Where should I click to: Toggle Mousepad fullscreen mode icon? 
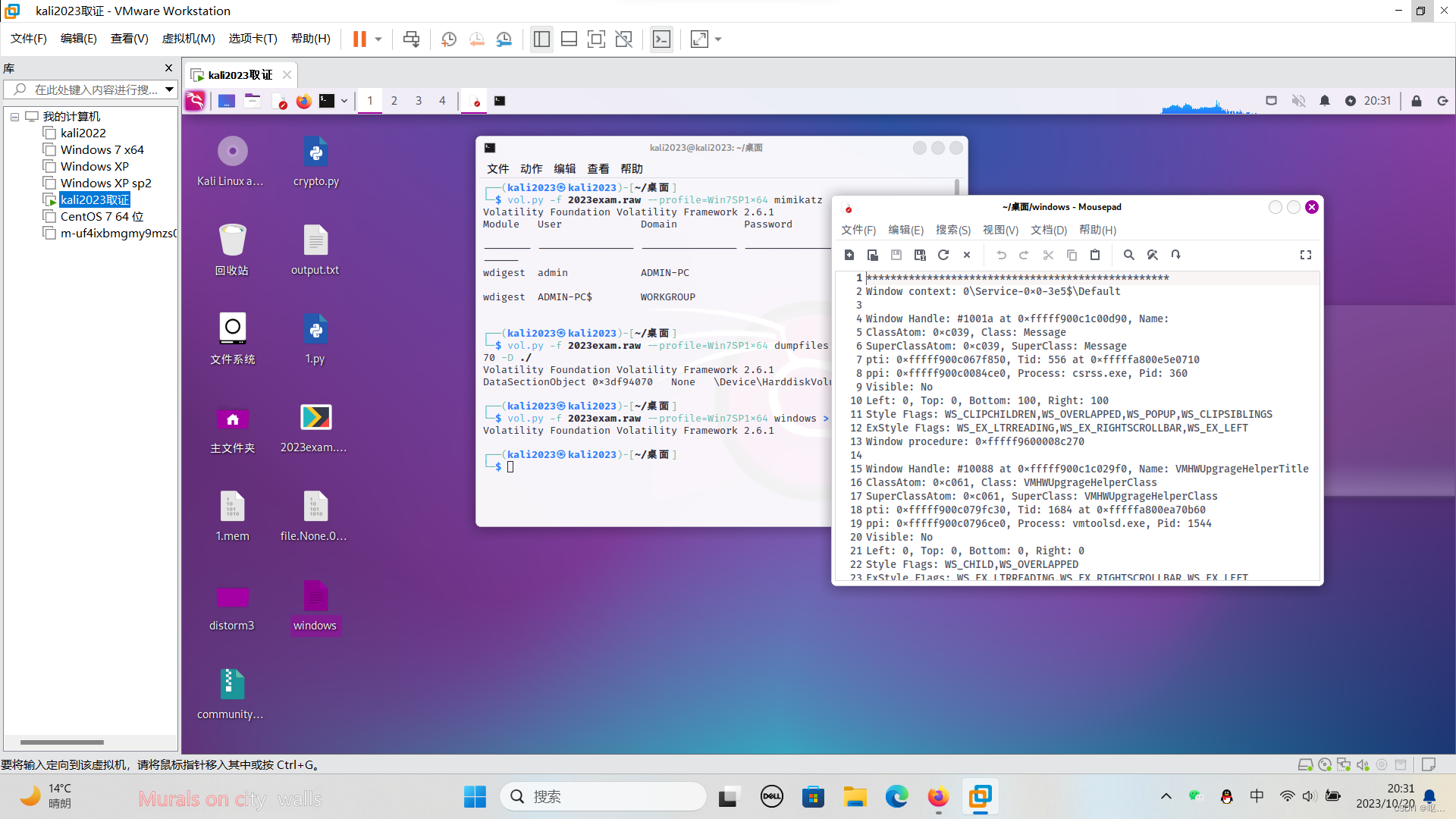pos(1306,255)
